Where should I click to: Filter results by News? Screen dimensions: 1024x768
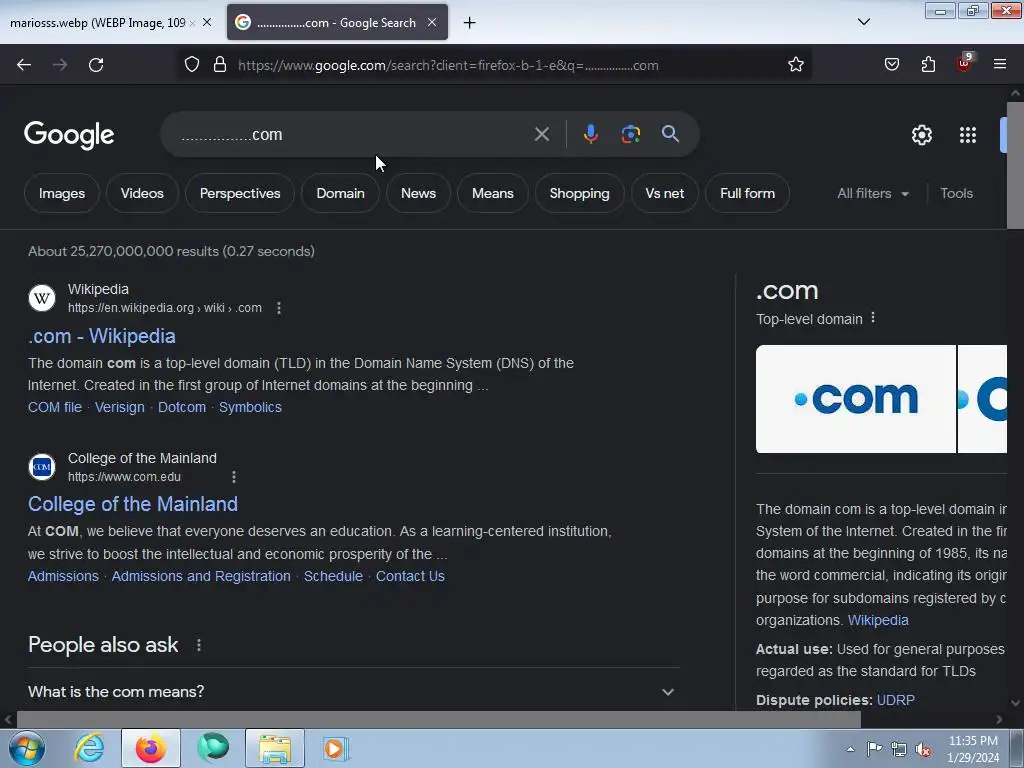[418, 194]
